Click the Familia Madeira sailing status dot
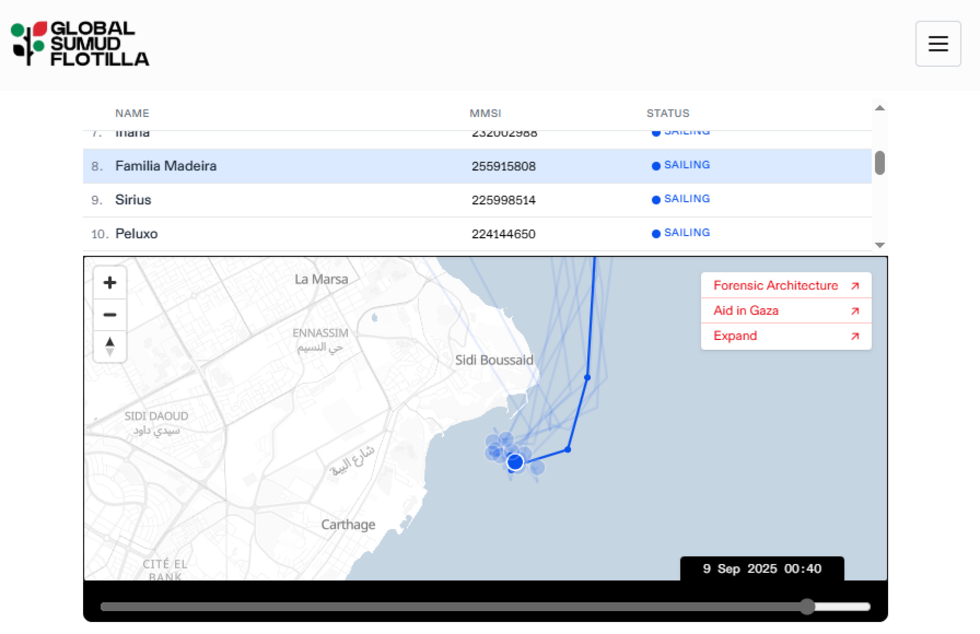Viewport: 980px width, 634px height. pyautogui.click(x=656, y=166)
